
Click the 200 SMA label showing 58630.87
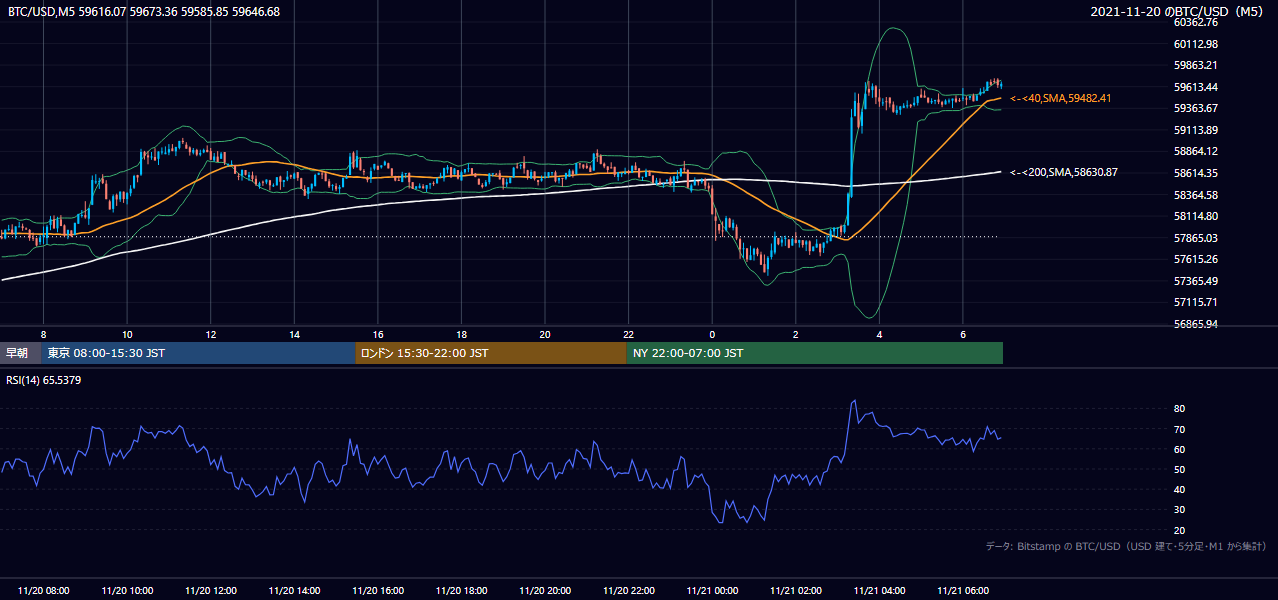pyautogui.click(x=1064, y=172)
